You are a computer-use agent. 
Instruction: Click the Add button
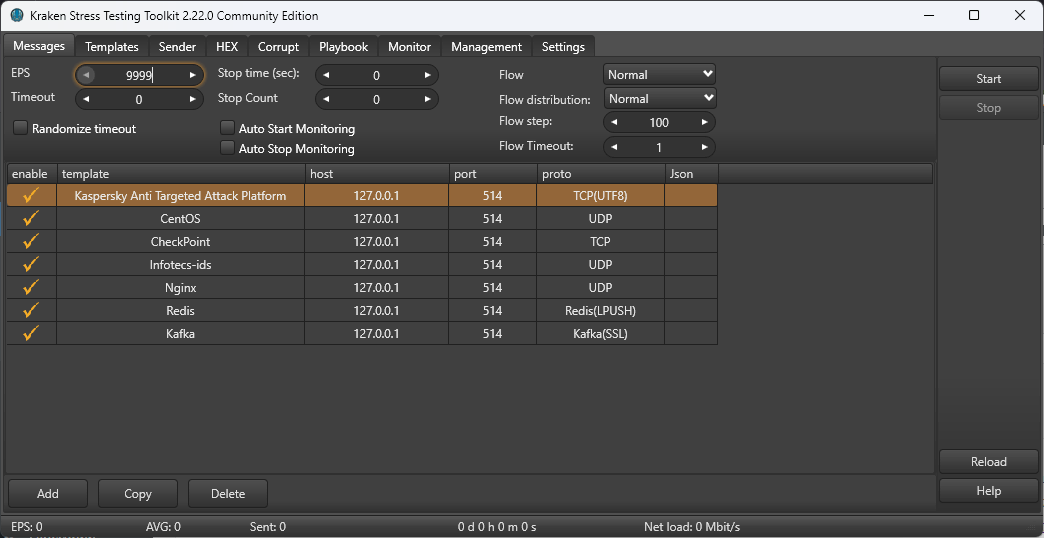point(48,494)
